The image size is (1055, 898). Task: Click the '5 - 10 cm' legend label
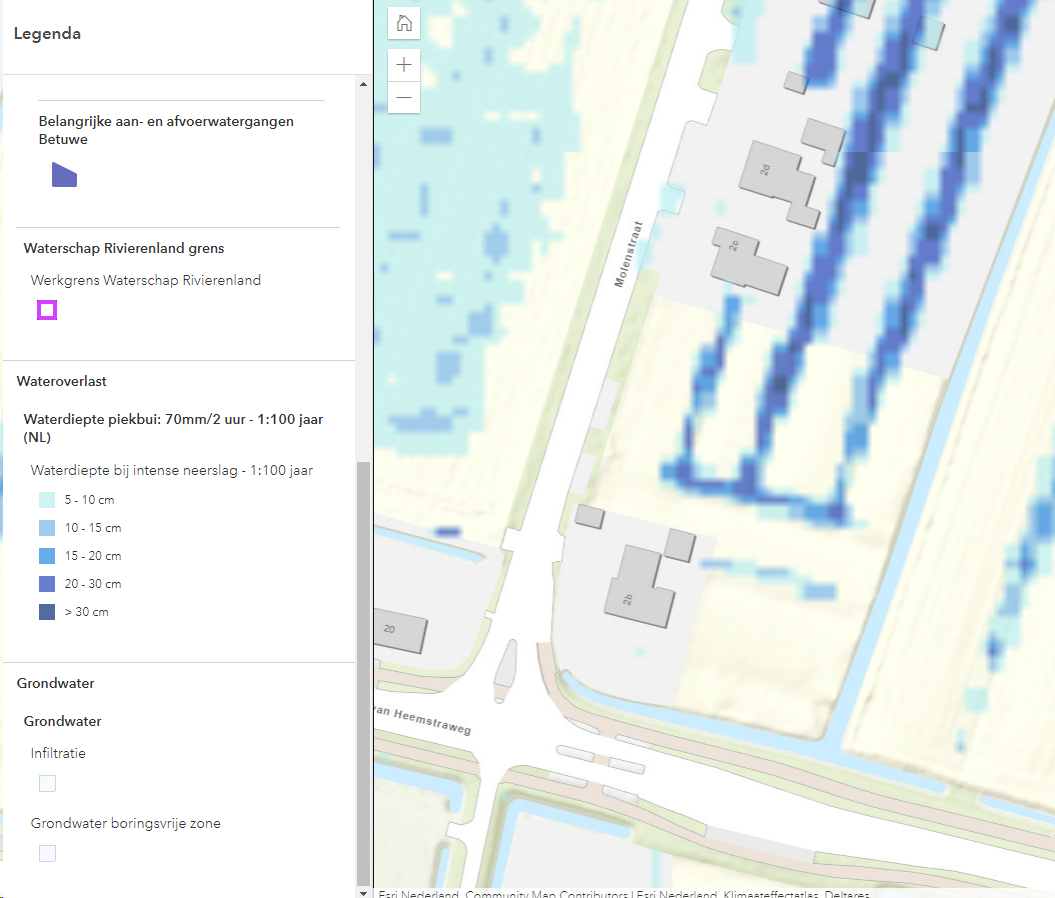tap(89, 500)
